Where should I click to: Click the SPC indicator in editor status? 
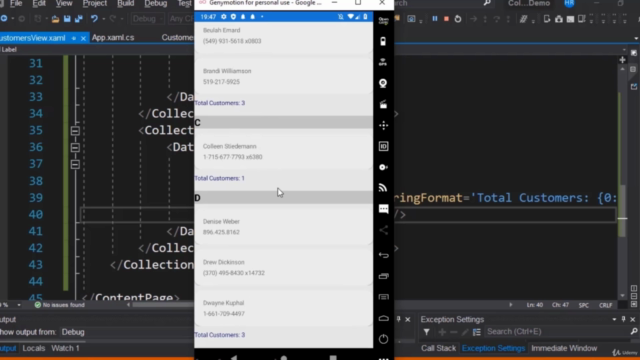click(x=583, y=305)
